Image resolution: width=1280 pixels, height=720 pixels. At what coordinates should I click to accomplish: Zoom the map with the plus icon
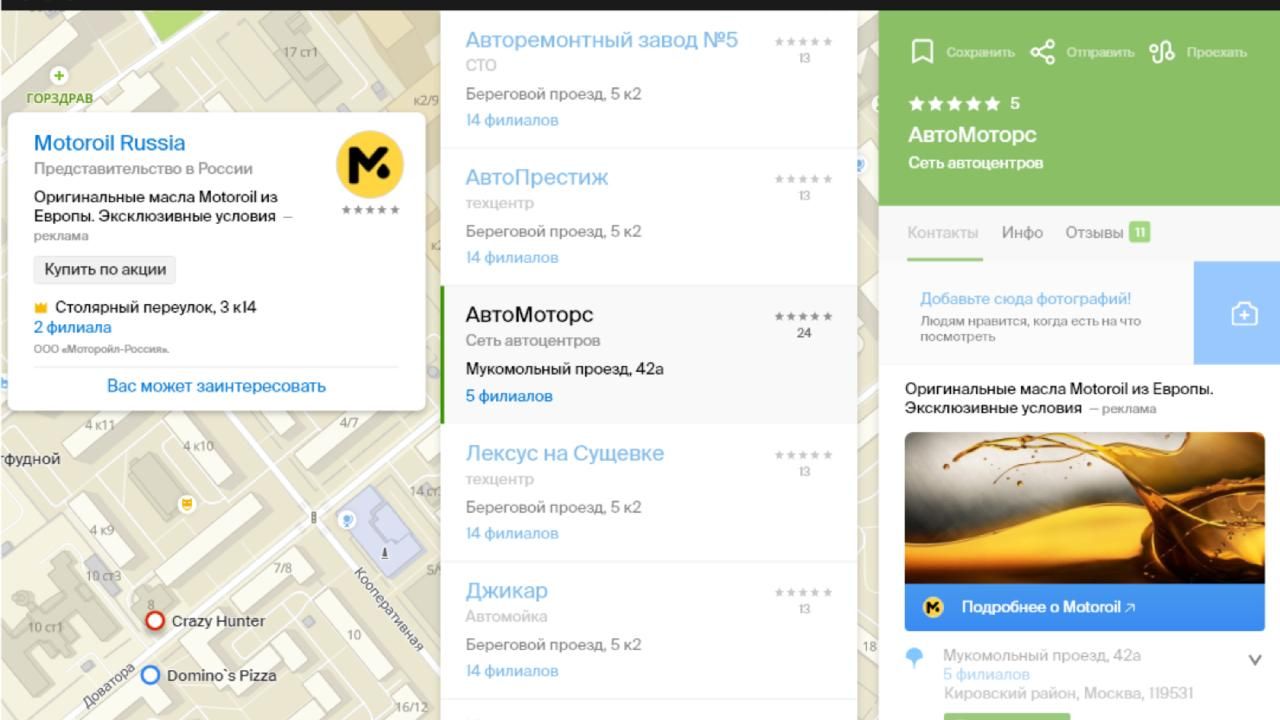60,73
